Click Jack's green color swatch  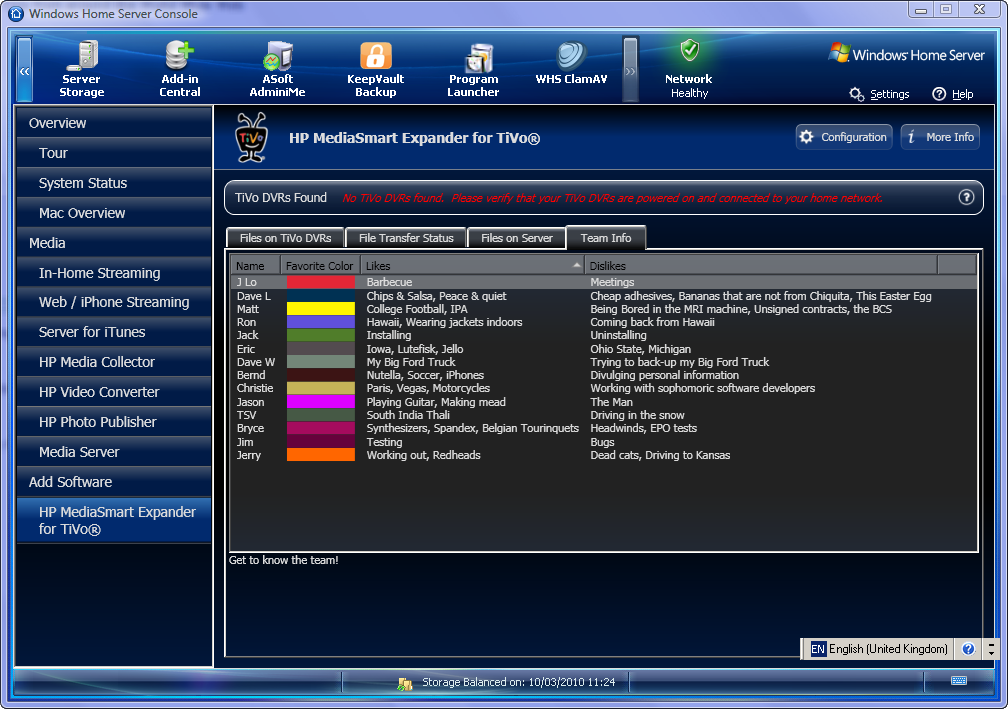pyautogui.click(x=321, y=335)
